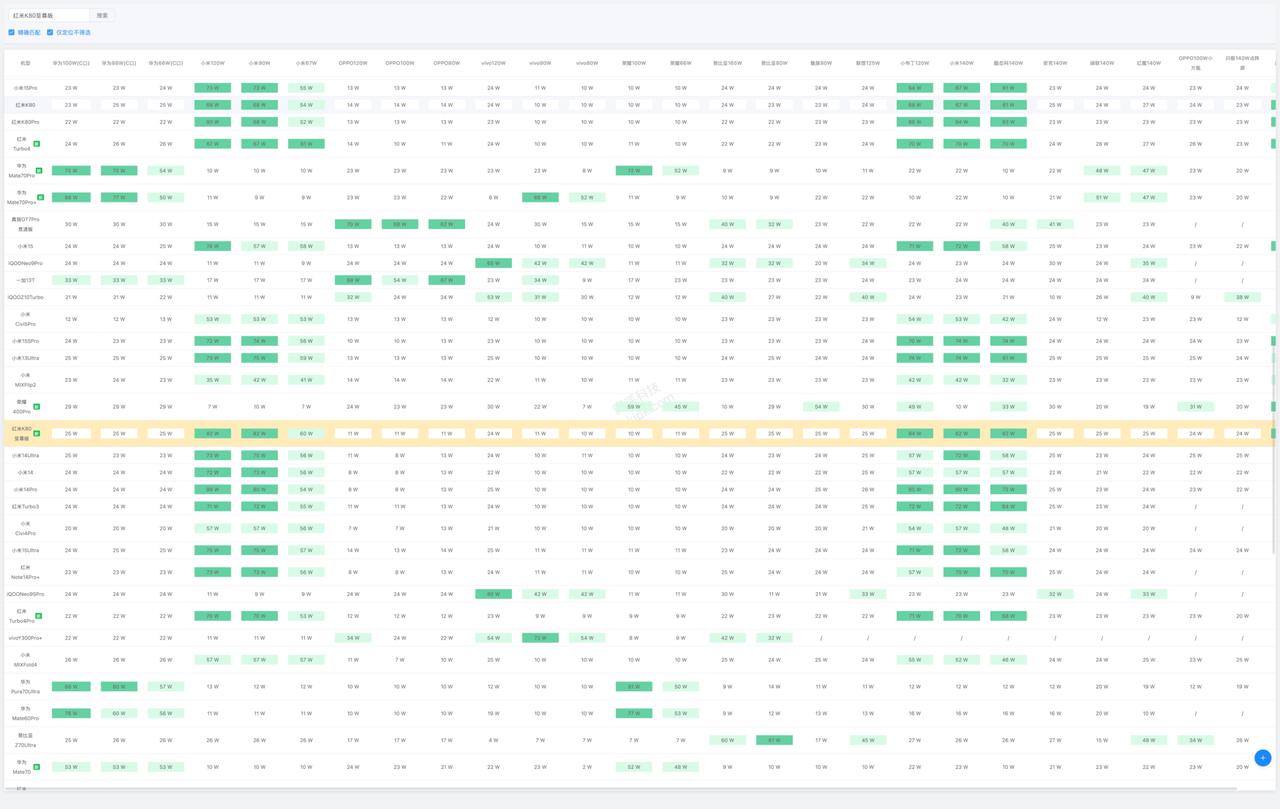Viewport: 1280px width, 809px height.
Task: Select the 小米MIXFold4 row name
Action: 25,660
